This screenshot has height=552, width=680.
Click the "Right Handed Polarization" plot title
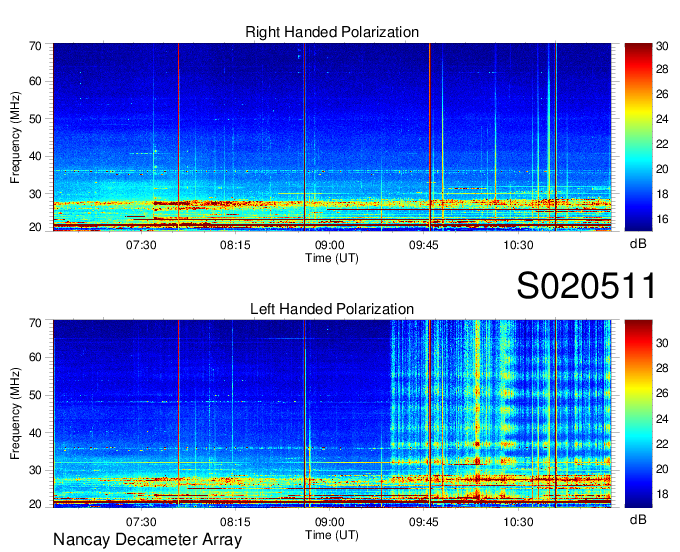[332, 32]
